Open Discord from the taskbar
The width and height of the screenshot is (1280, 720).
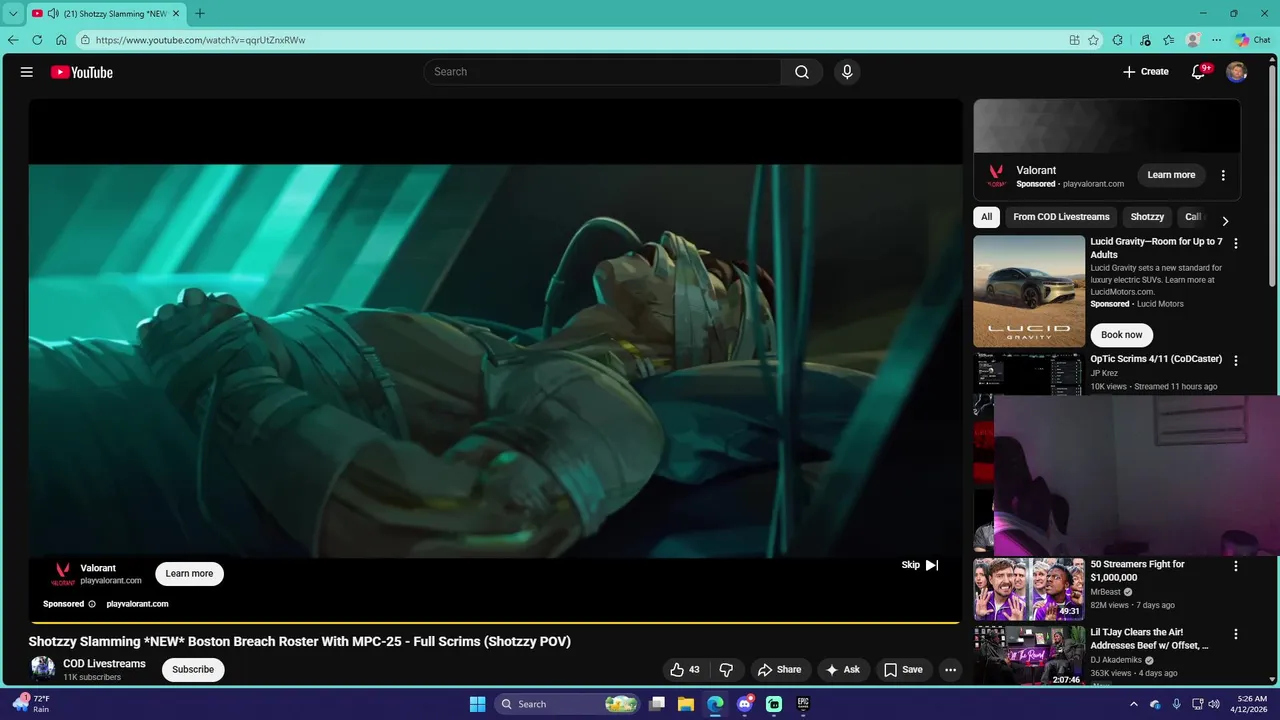tap(745, 704)
